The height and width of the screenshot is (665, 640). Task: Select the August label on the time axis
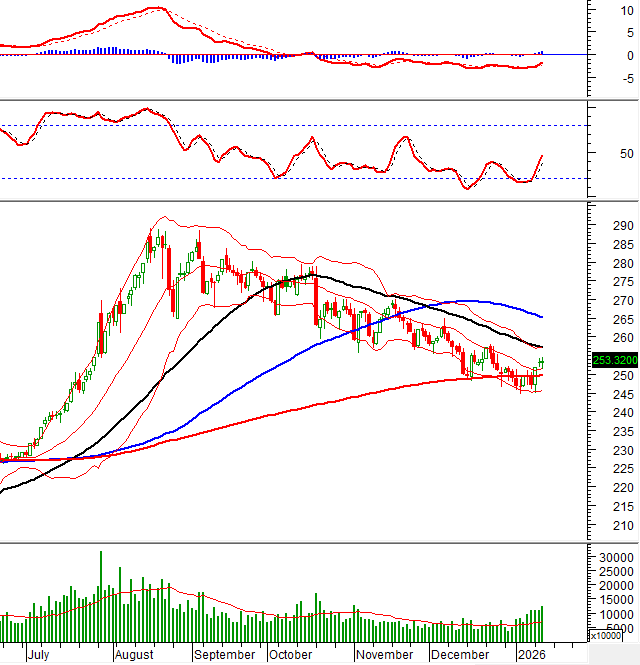pyautogui.click(x=134, y=655)
